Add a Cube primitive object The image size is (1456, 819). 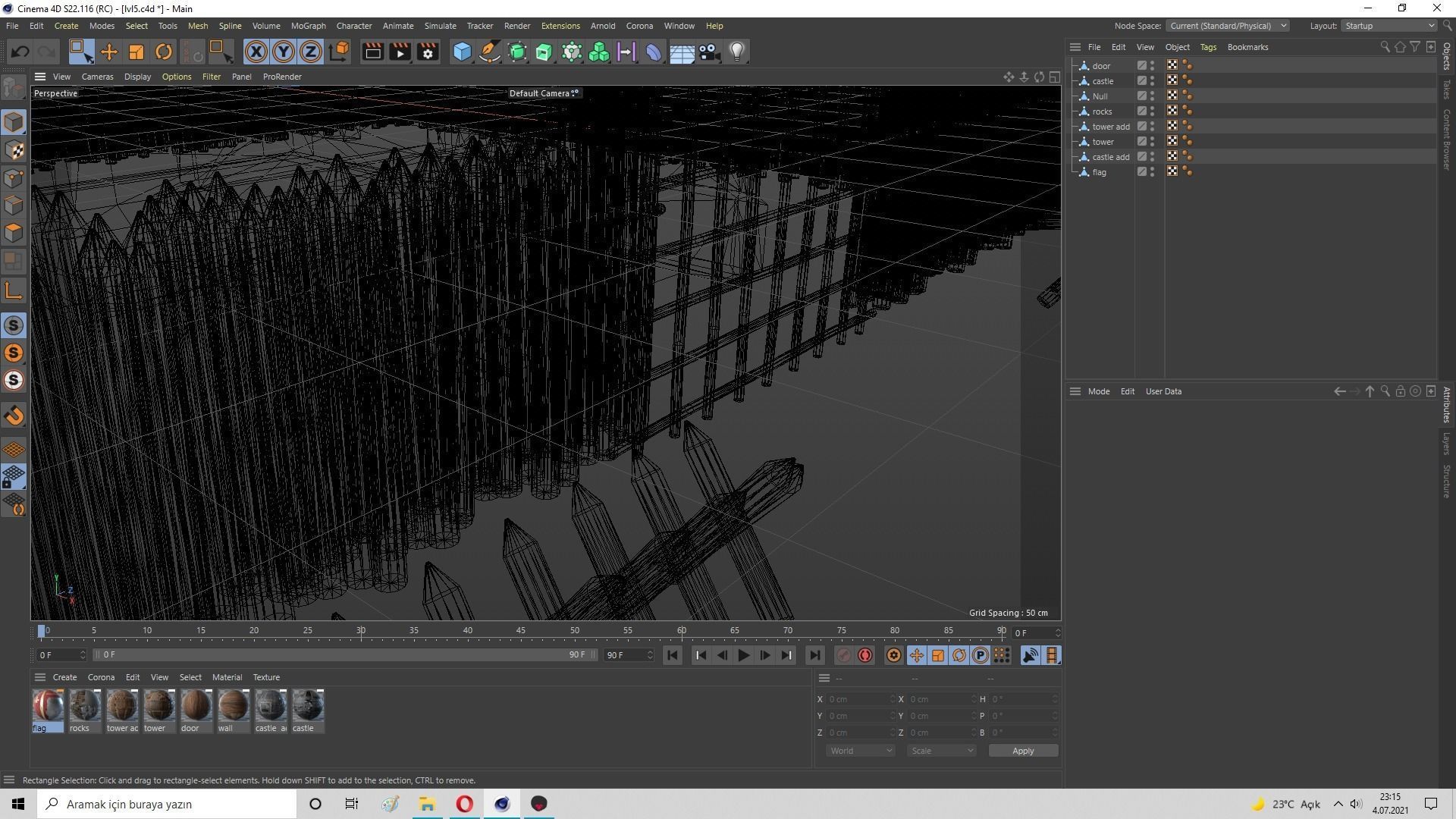[x=462, y=52]
